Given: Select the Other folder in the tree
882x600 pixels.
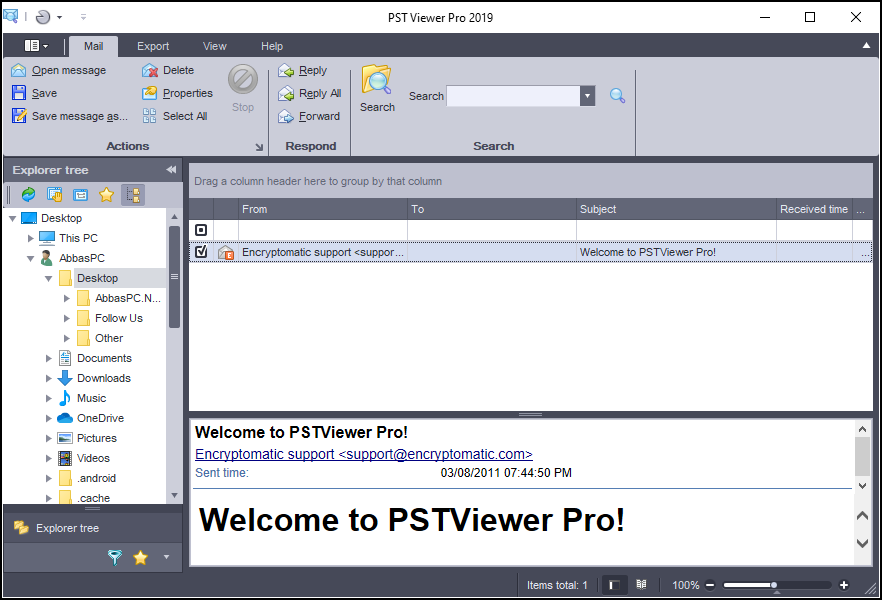Looking at the screenshot, I should click(x=109, y=338).
